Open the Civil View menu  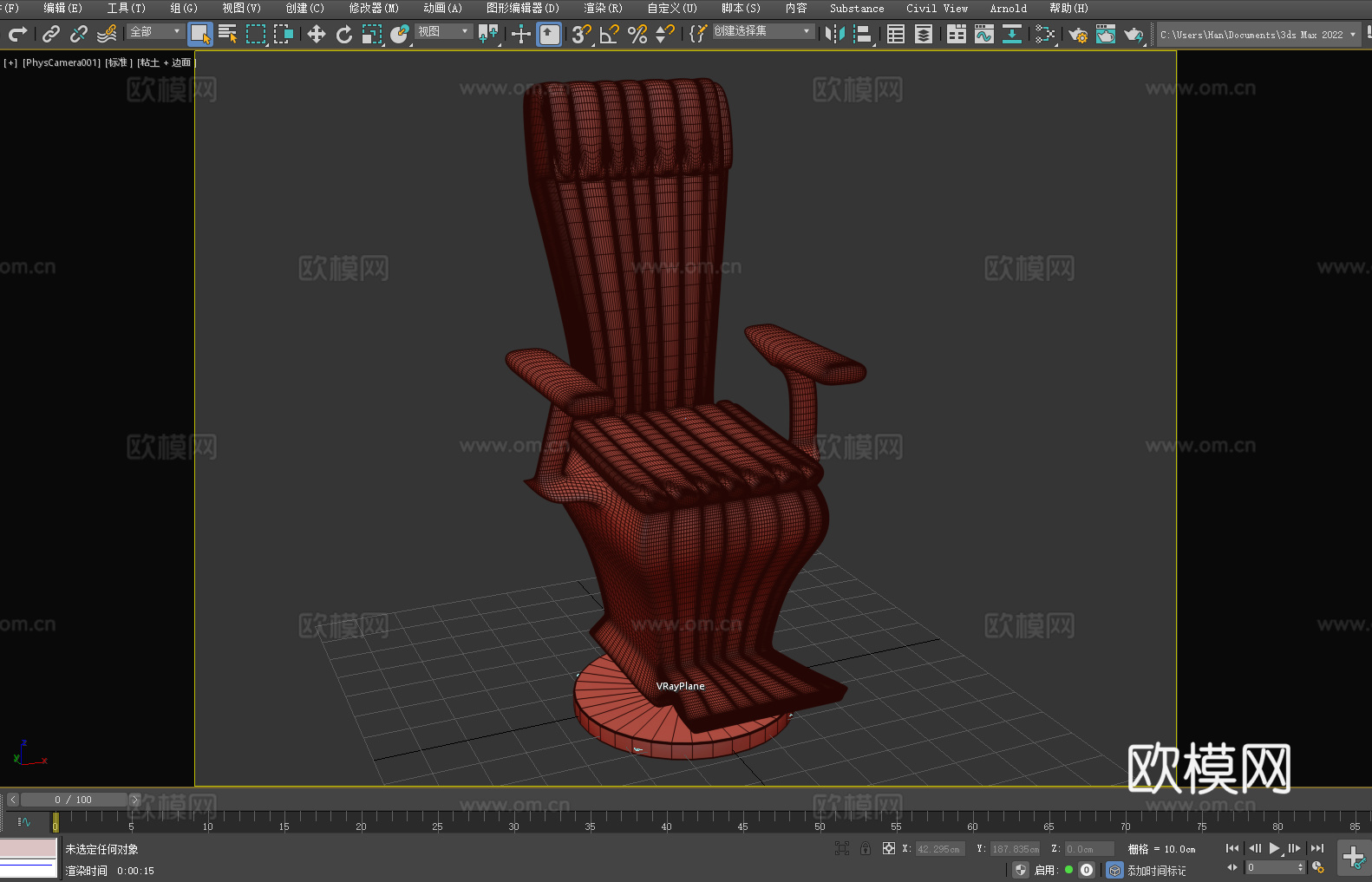point(937,8)
